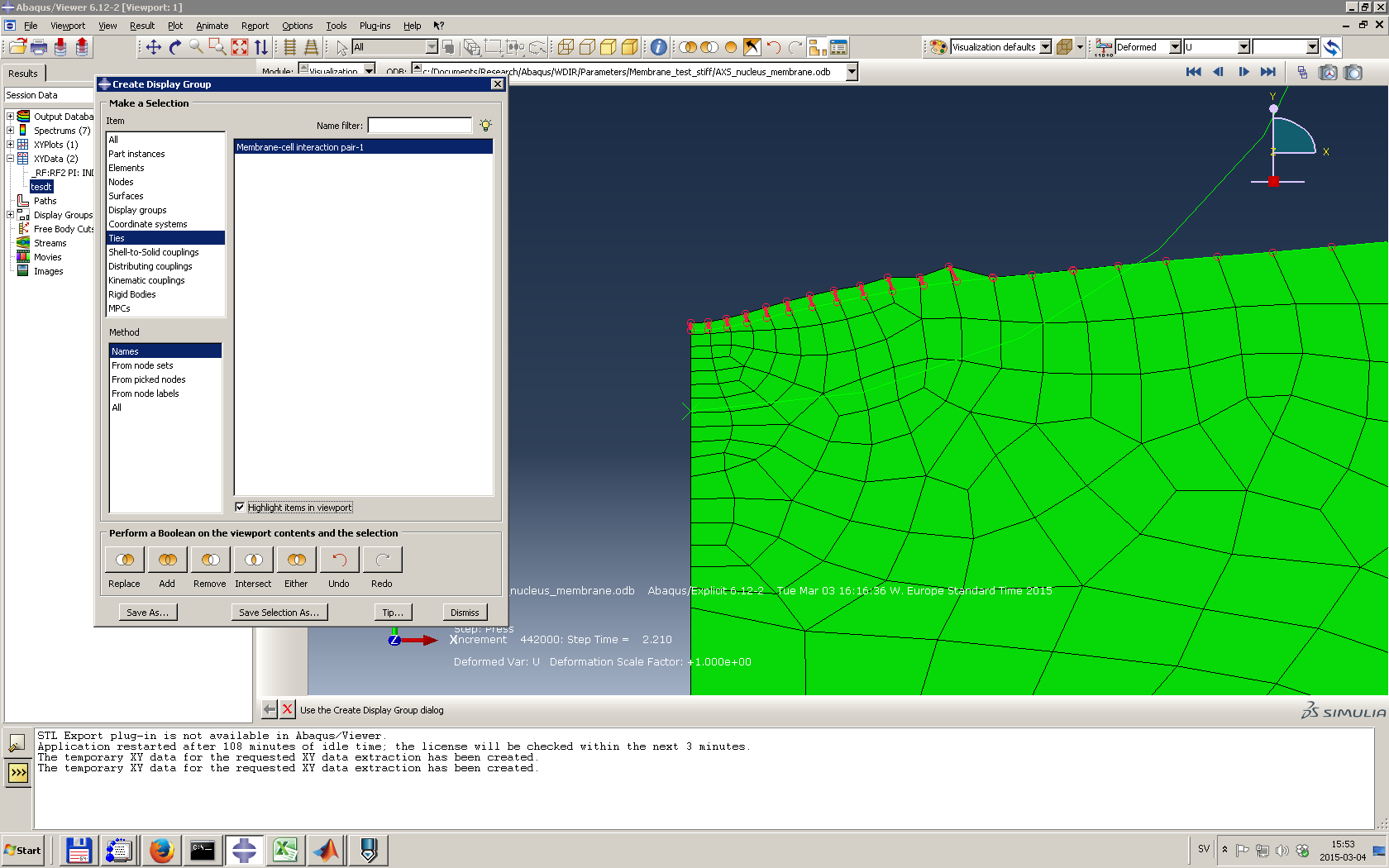
Task: Step to the previous frame
Action: coord(1218,72)
